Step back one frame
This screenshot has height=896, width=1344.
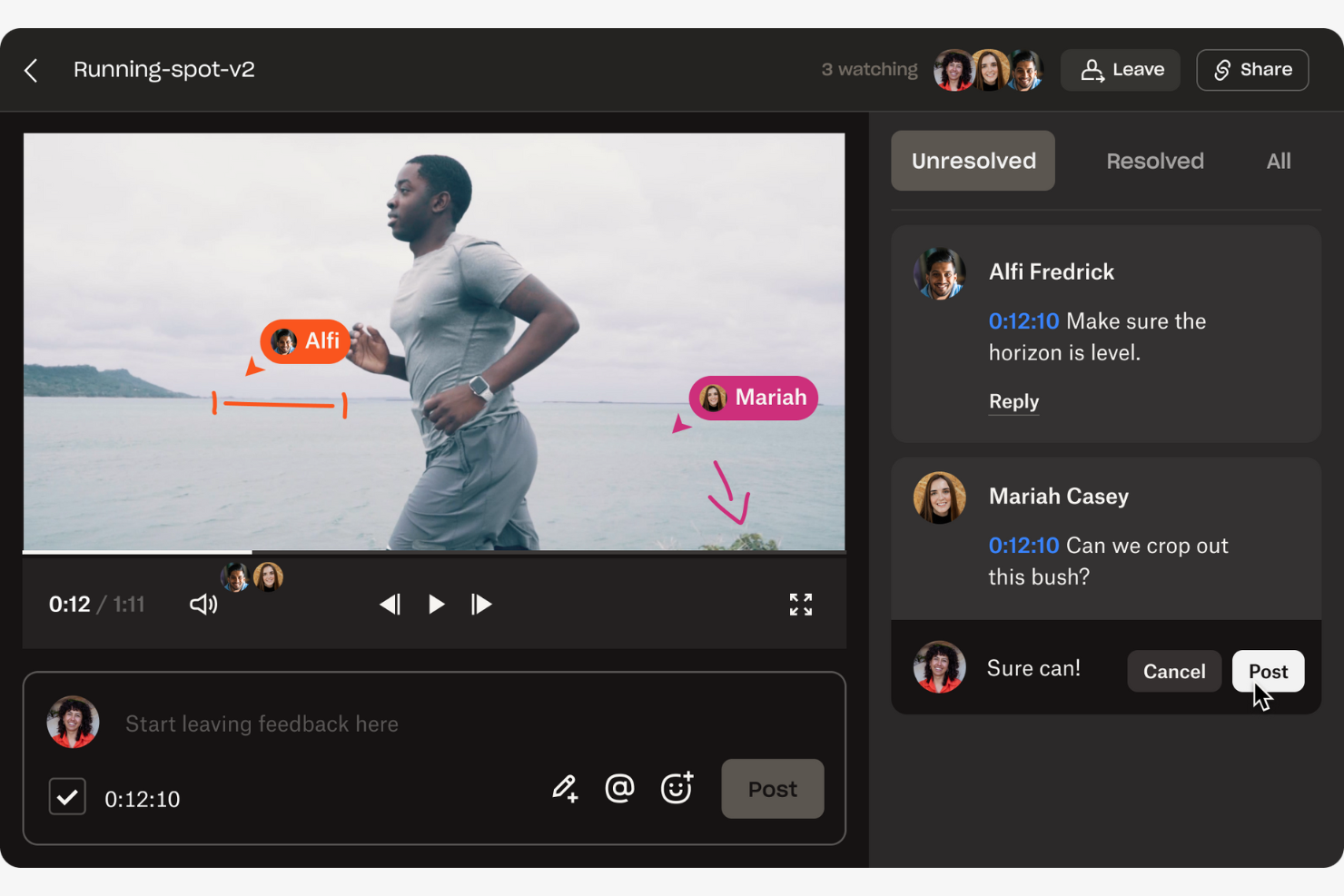coord(390,604)
